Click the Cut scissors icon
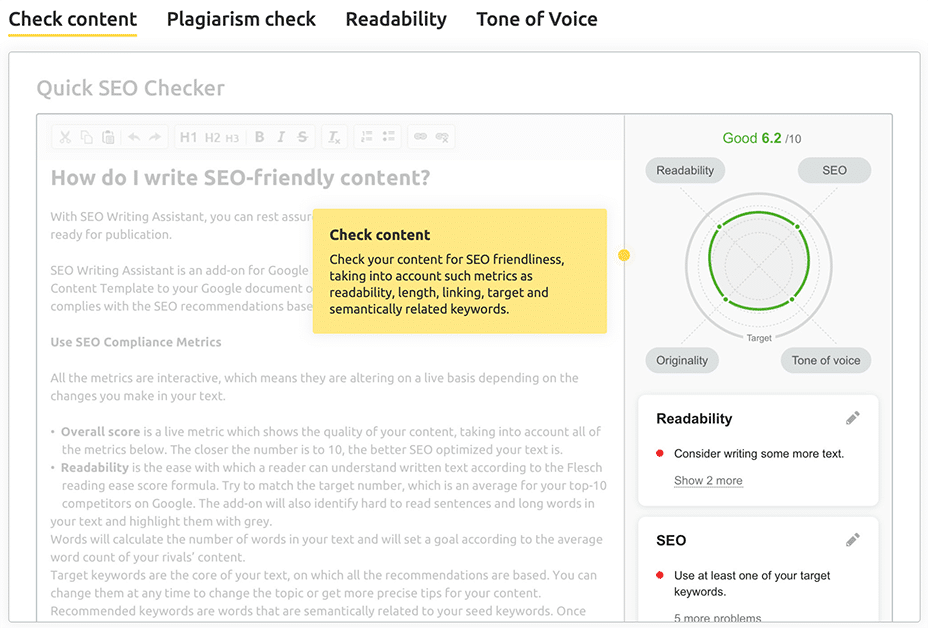This screenshot has height=628, width=928. click(x=65, y=137)
